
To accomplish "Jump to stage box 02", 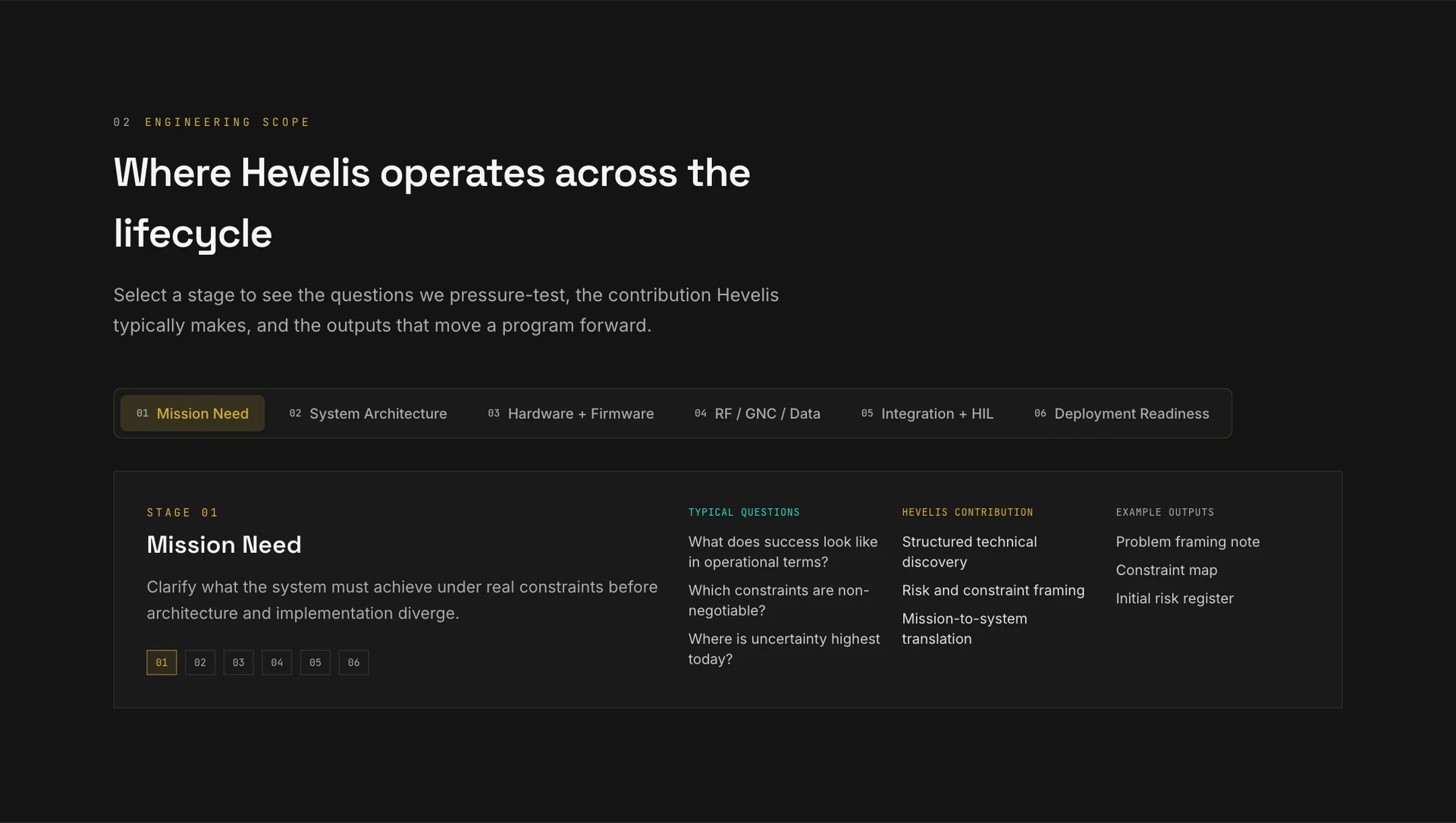I will coord(200,662).
